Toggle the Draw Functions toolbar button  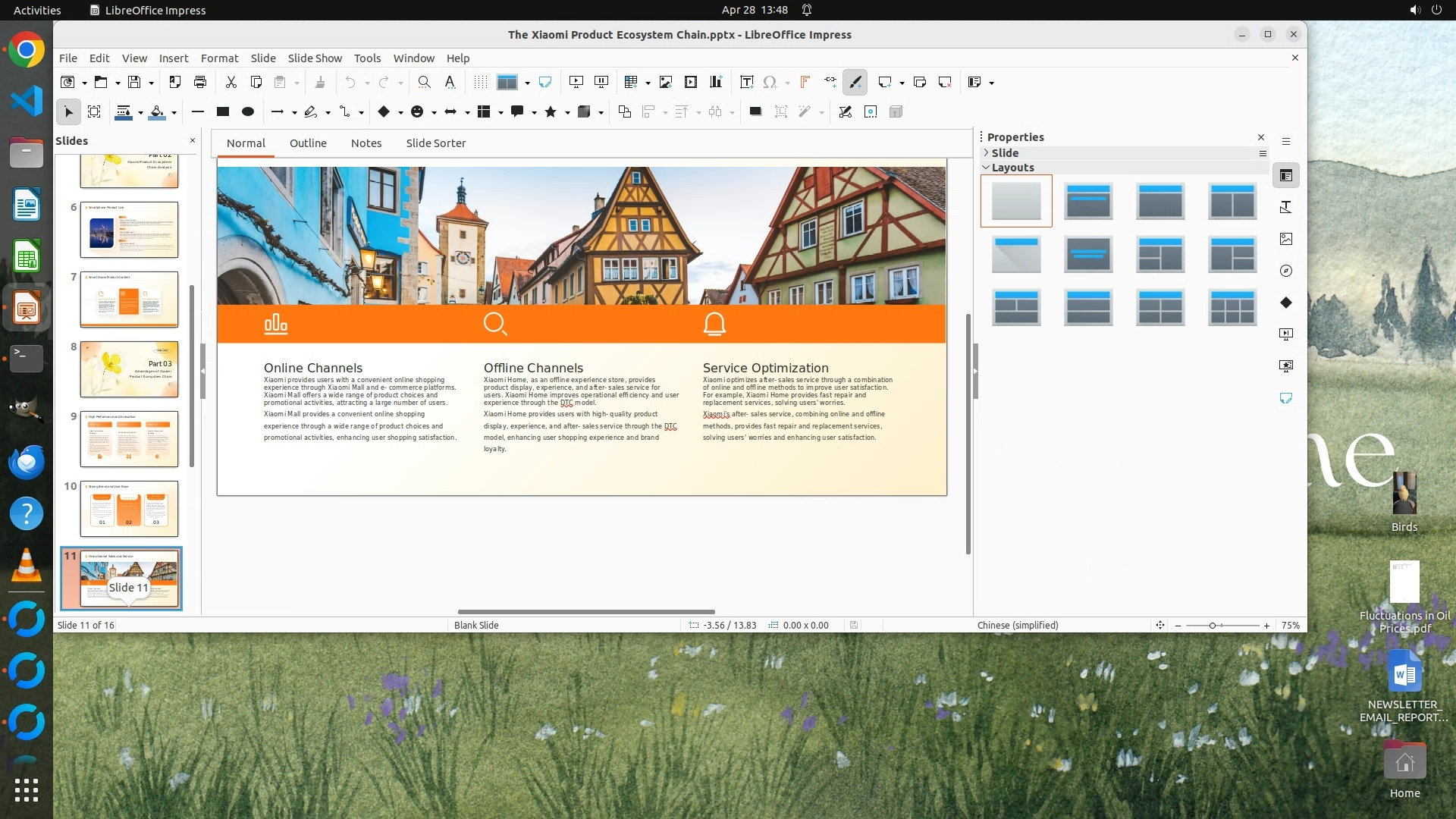coord(855,82)
